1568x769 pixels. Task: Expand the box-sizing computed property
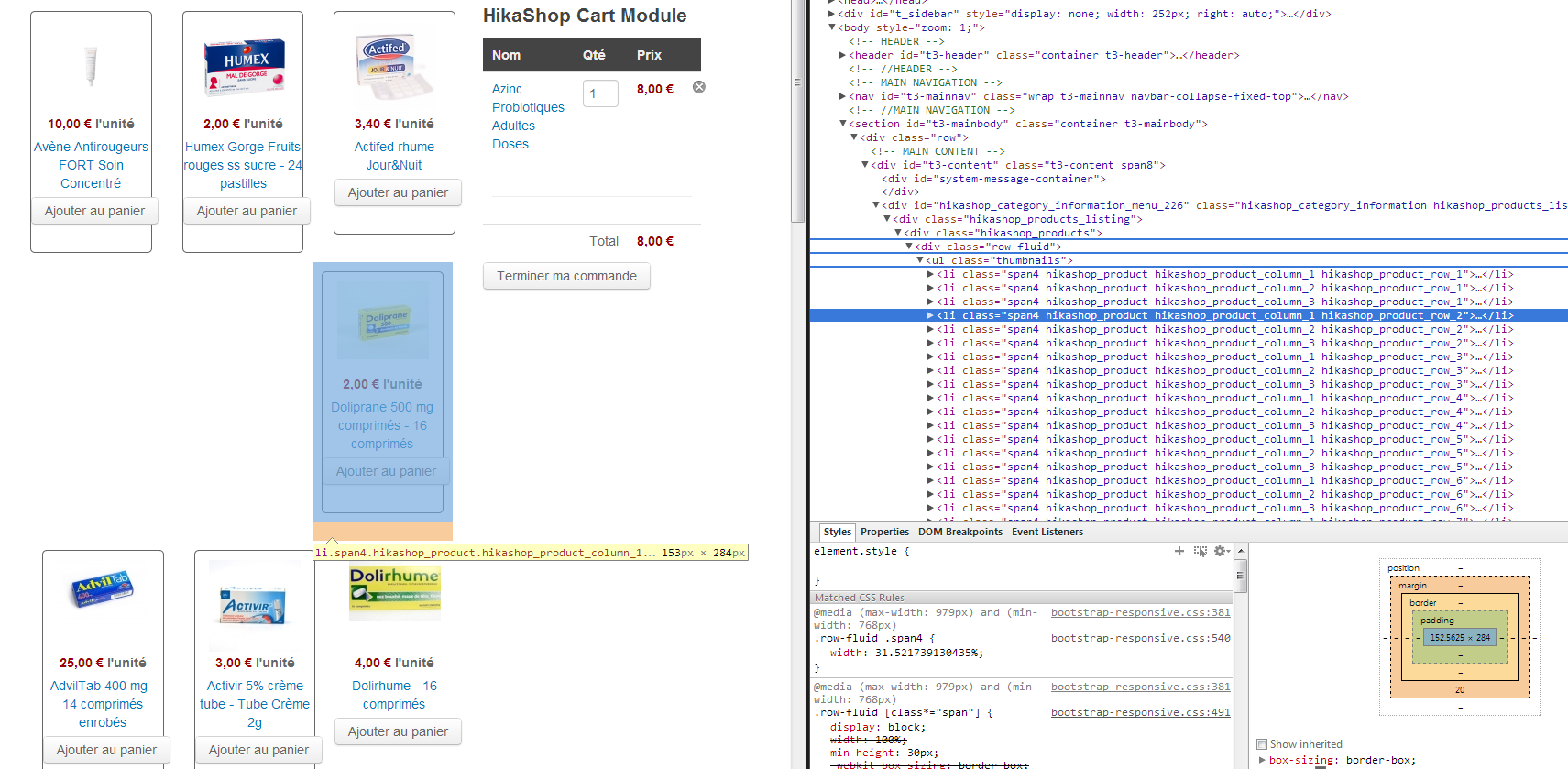[x=1262, y=760]
